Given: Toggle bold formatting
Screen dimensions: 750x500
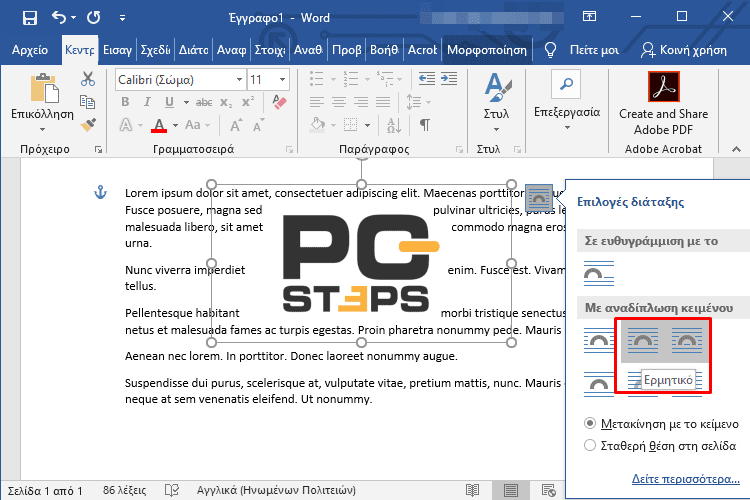Looking at the screenshot, I should click(125, 101).
